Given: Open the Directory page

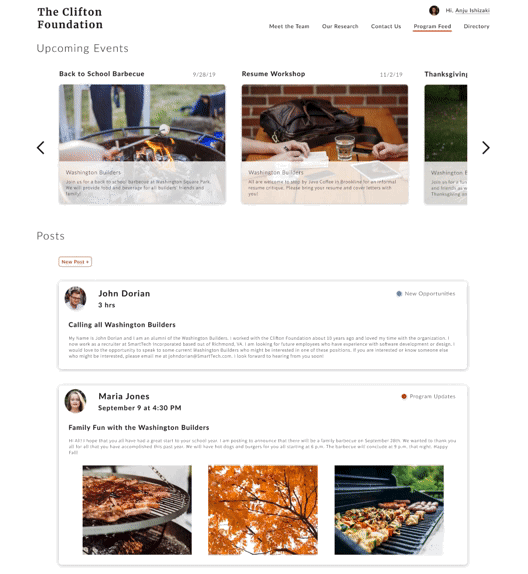Looking at the screenshot, I should (x=476, y=26).
